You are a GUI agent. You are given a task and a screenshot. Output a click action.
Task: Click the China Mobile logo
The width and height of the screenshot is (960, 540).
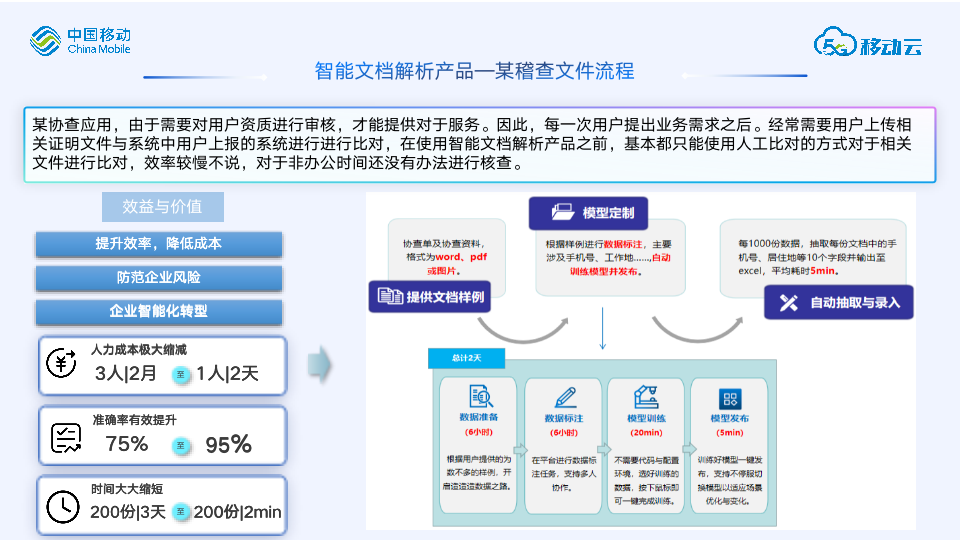[x=80, y=41]
